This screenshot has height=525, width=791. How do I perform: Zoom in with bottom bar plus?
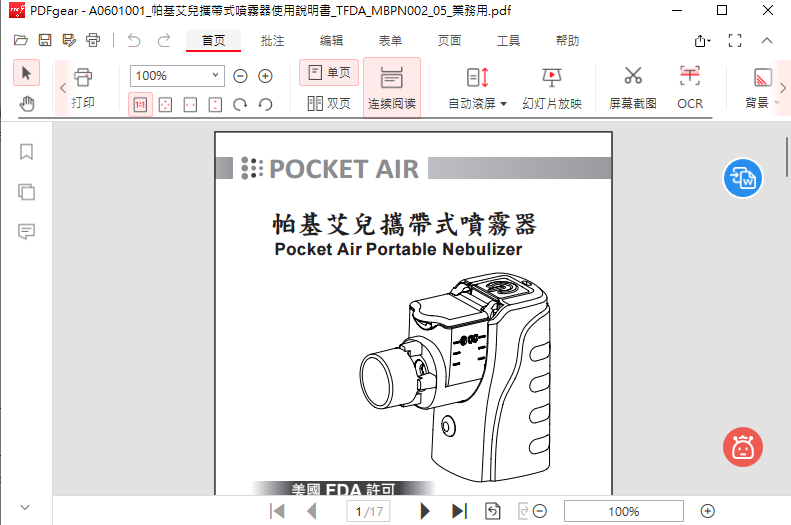708,511
